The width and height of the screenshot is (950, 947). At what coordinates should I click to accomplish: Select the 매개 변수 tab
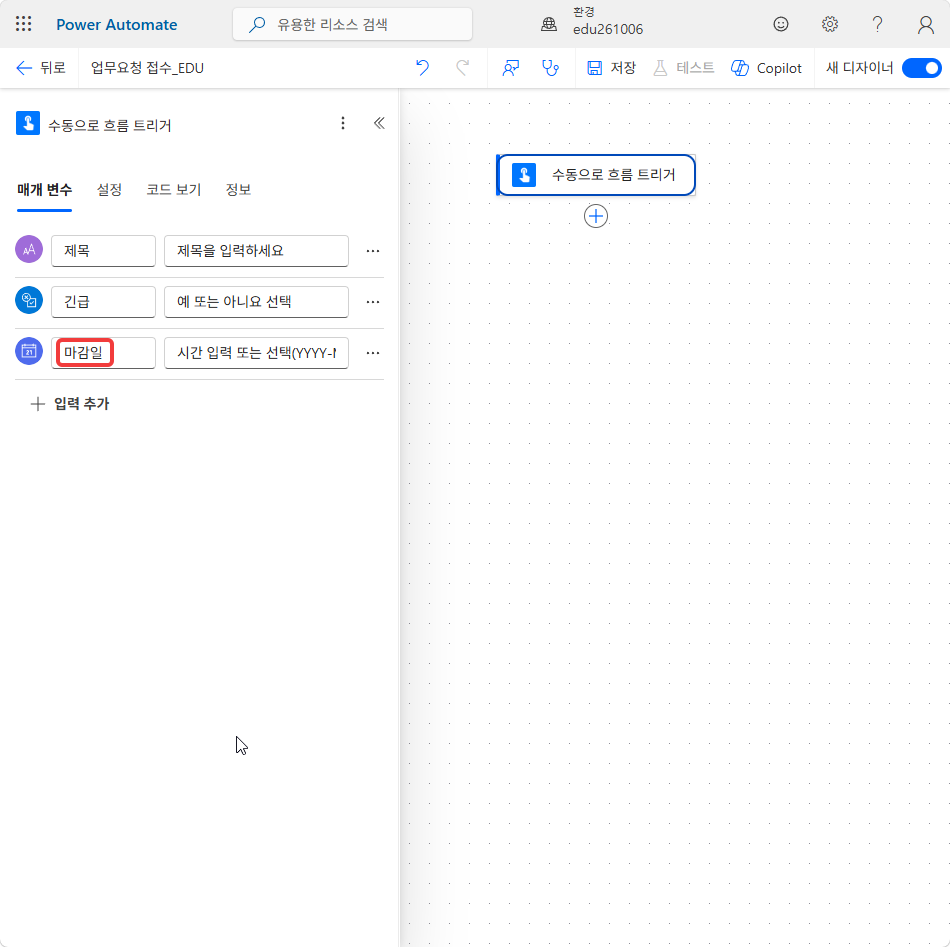pos(44,190)
